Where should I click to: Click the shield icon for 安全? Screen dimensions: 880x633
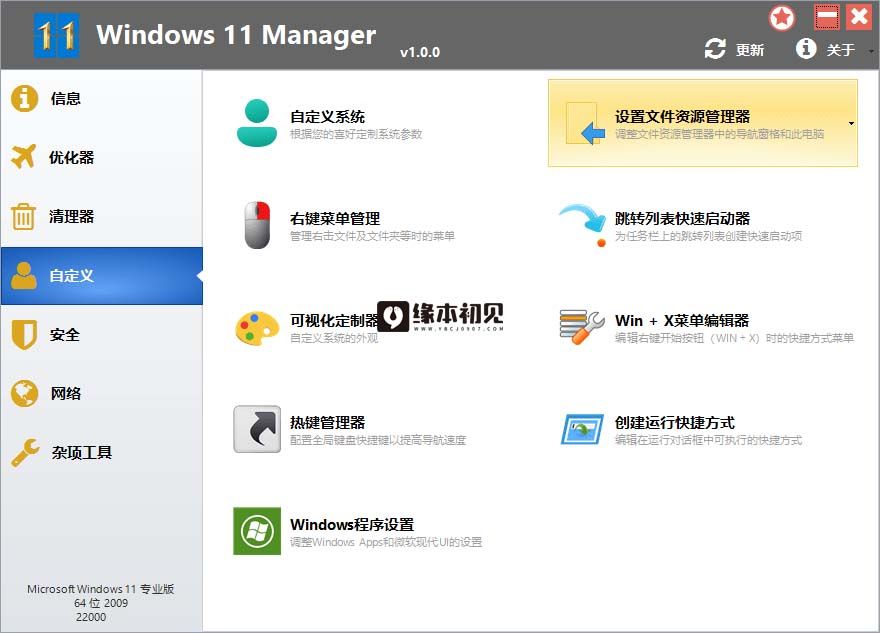coord(24,334)
